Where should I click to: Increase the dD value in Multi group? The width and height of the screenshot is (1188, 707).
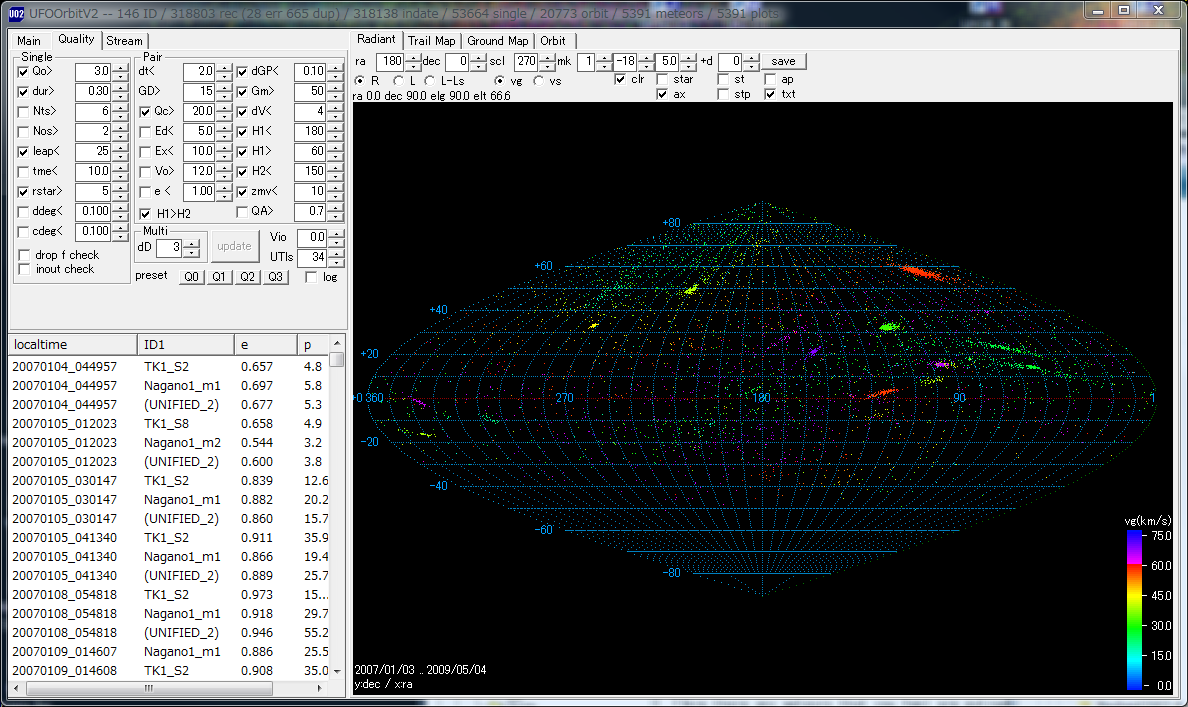coord(191,242)
